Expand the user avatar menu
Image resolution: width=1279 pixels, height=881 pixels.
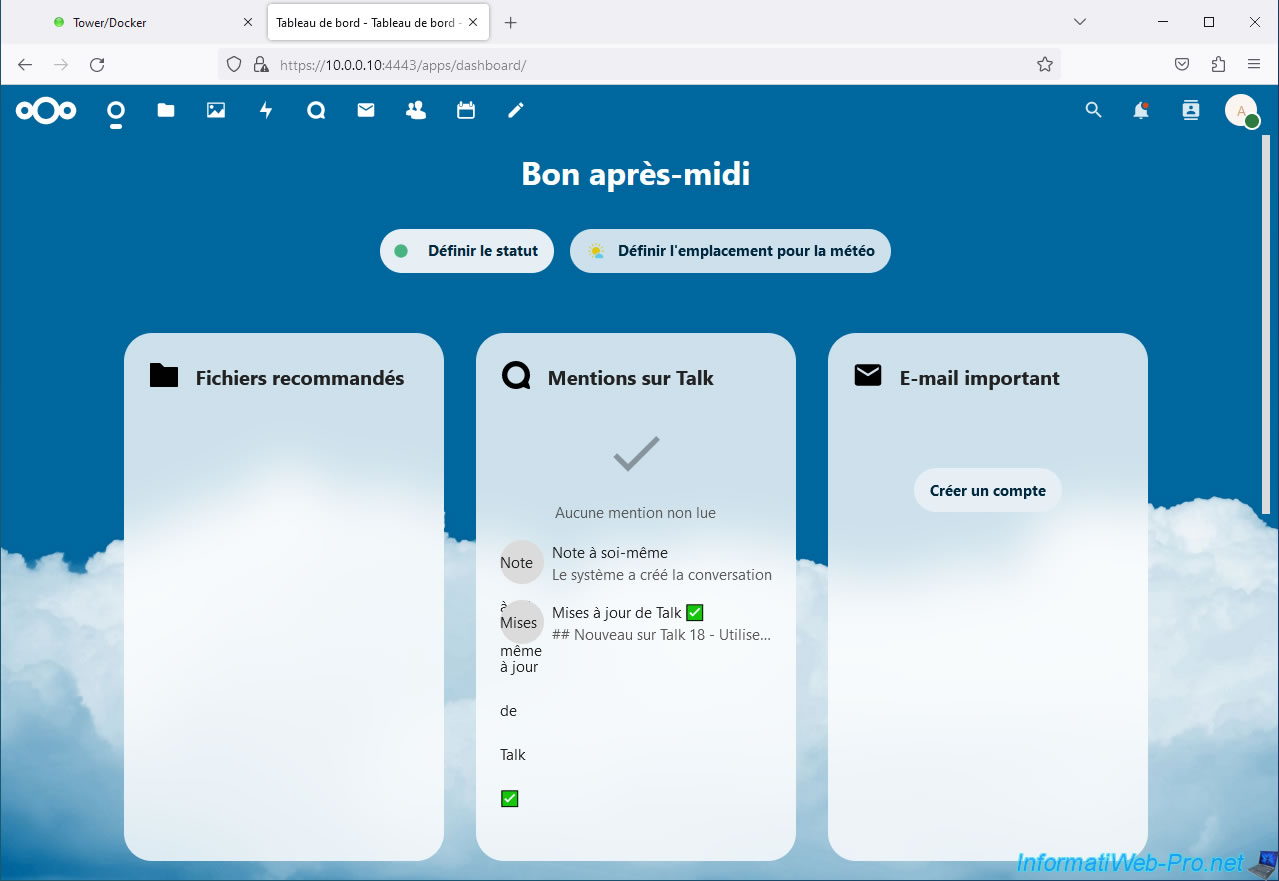[1241, 111]
